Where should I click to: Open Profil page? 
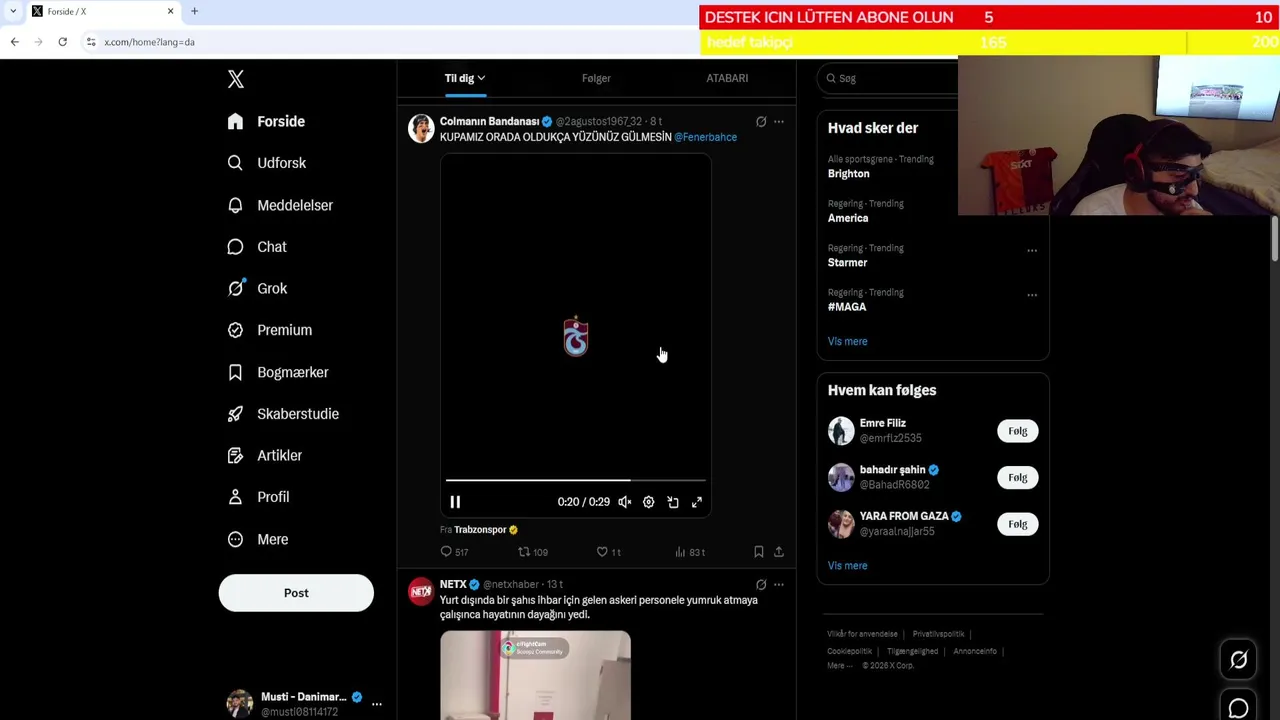pyautogui.click(x=258, y=497)
